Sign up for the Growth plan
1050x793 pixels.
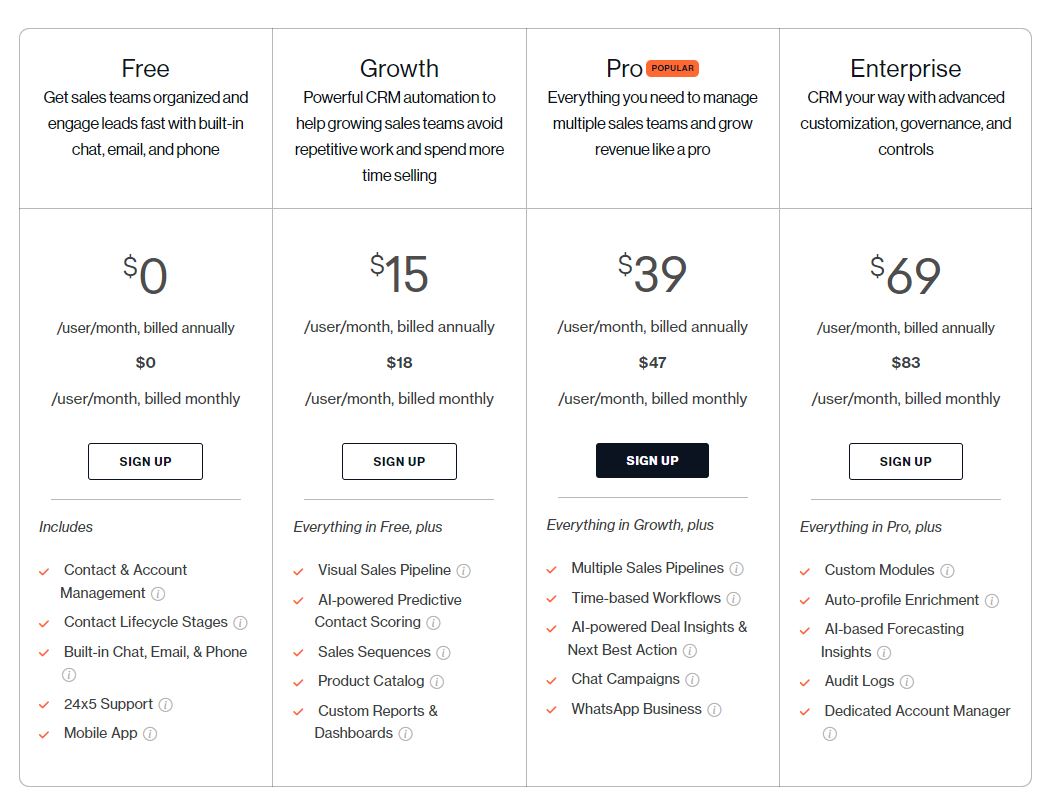pyautogui.click(x=399, y=461)
